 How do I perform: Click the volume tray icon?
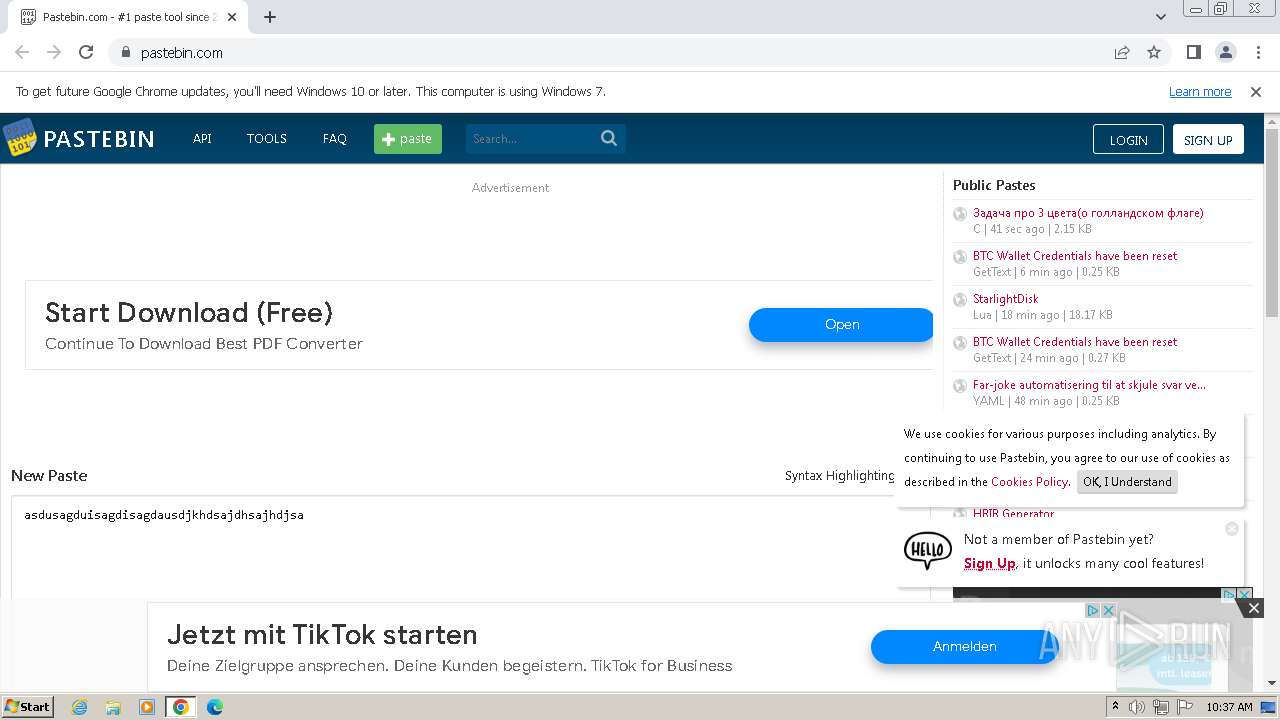click(1137, 707)
